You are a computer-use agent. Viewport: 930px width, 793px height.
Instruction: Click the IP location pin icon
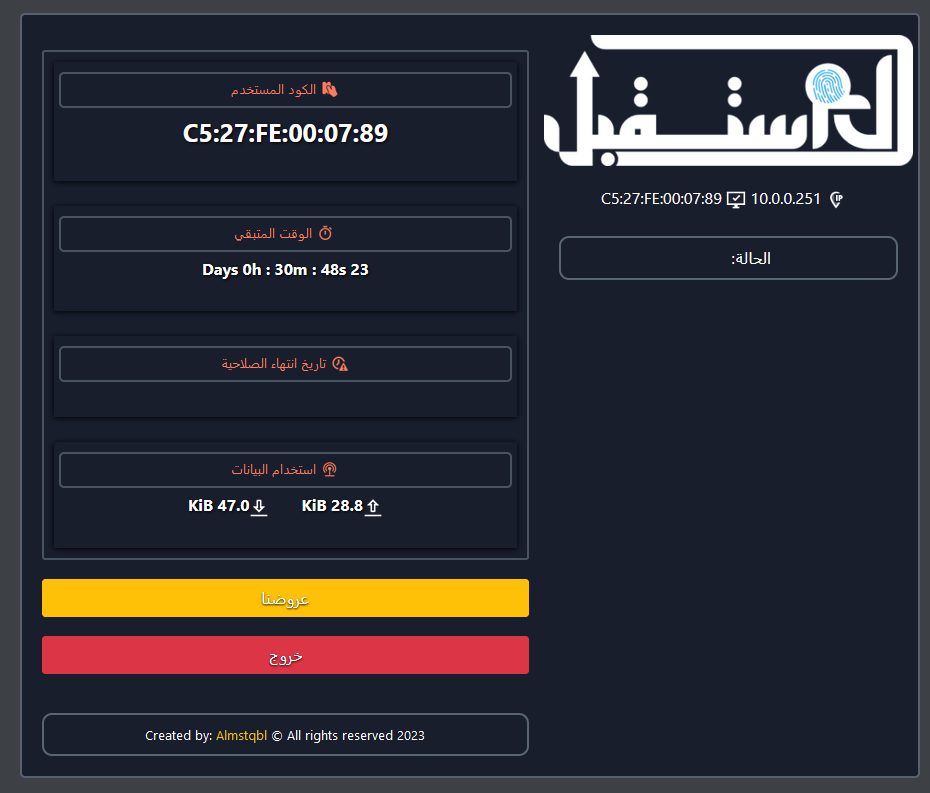pyautogui.click(x=836, y=199)
